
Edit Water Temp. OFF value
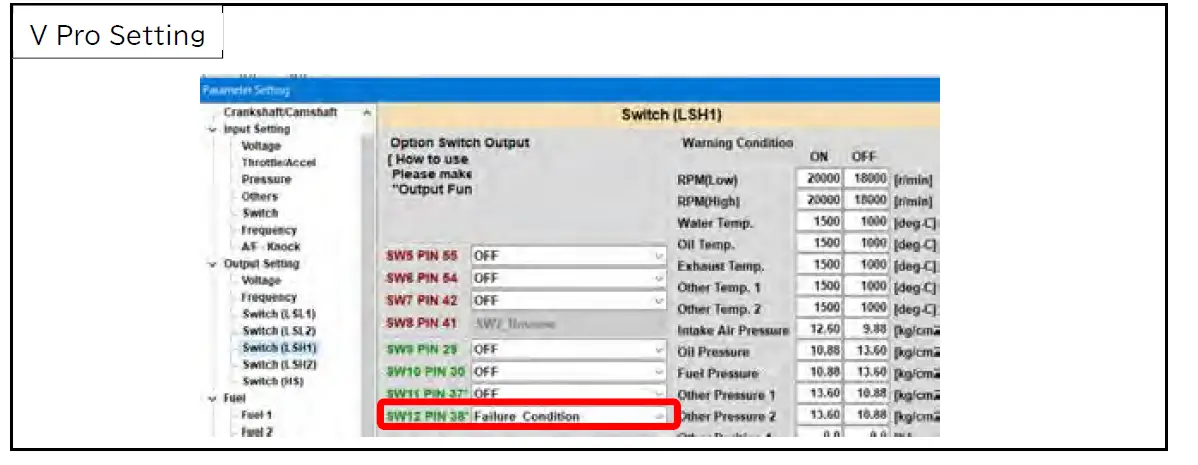click(x=868, y=222)
